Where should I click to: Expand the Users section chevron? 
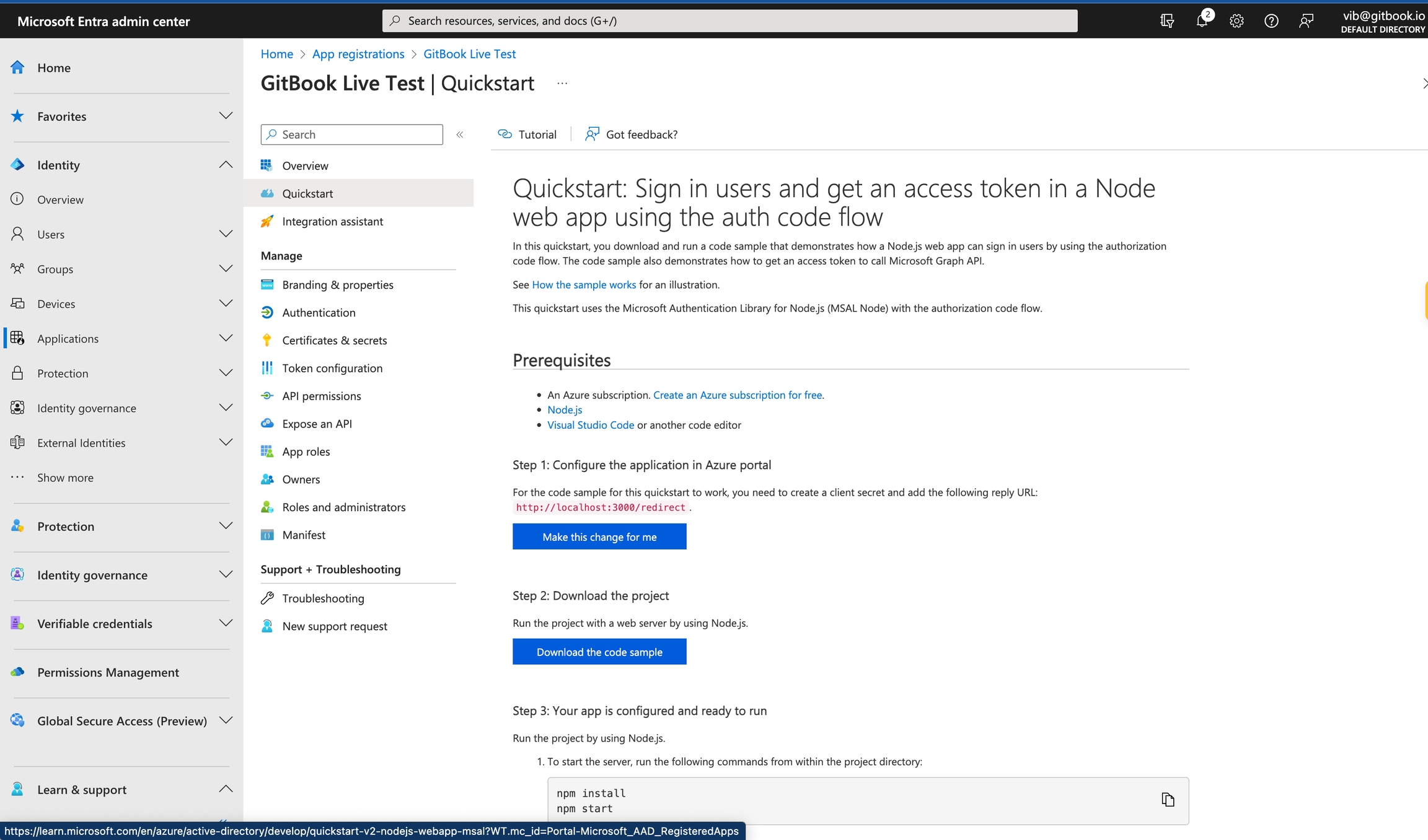226,234
